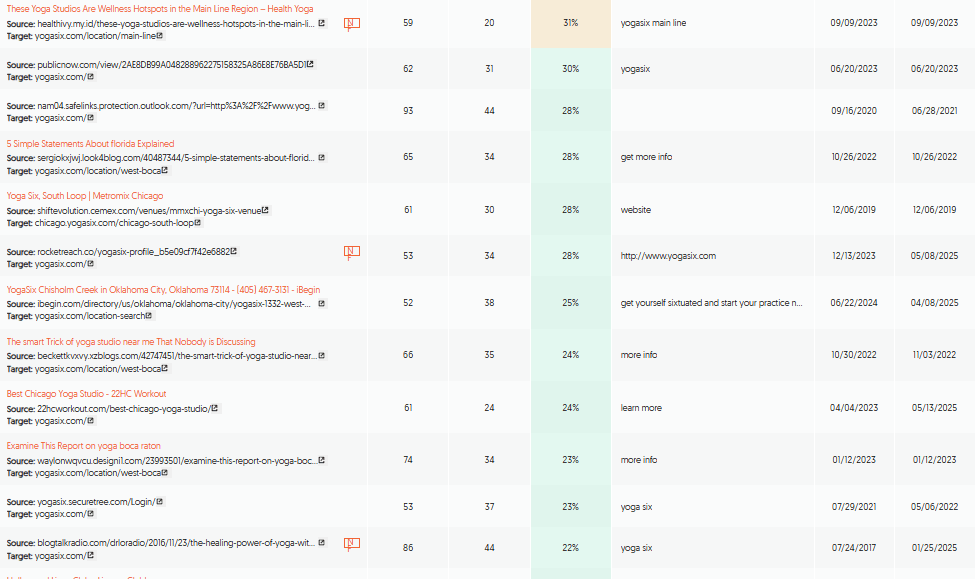
Task: Click date 09/16/2020 in safelinks row
Action: click(854, 111)
